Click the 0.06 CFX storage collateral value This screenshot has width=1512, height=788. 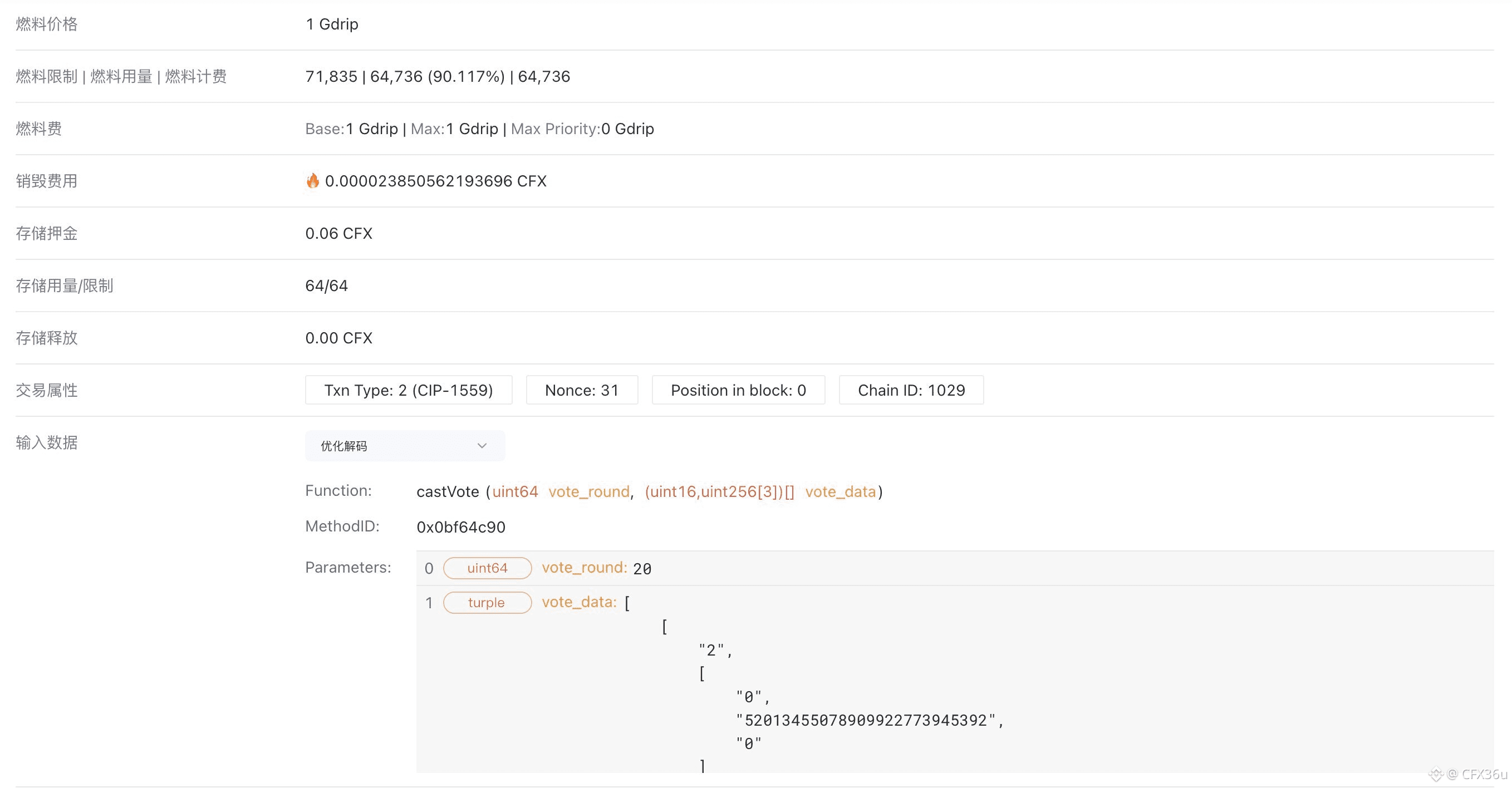[338, 234]
